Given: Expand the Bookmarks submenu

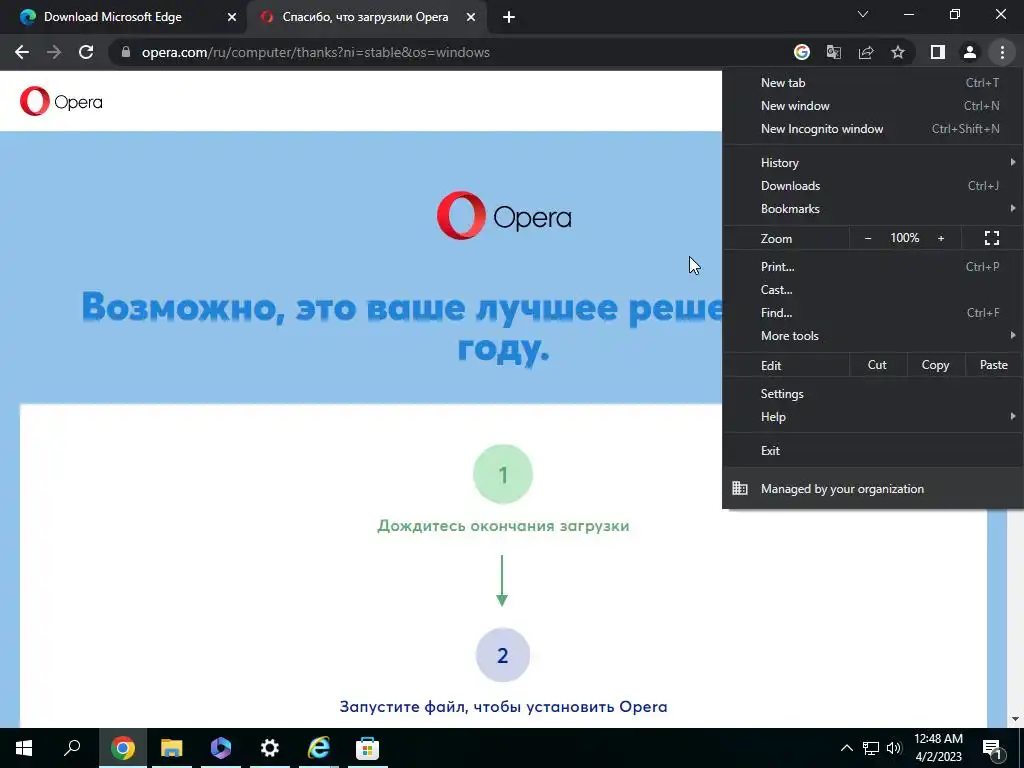Looking at the screenshot, I should point(872,209).
